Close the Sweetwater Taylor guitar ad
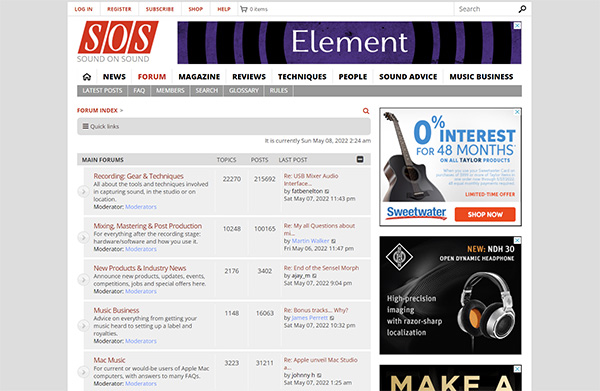Image resolution: width=600 pixels, height=391 pixels. (517, 112)
